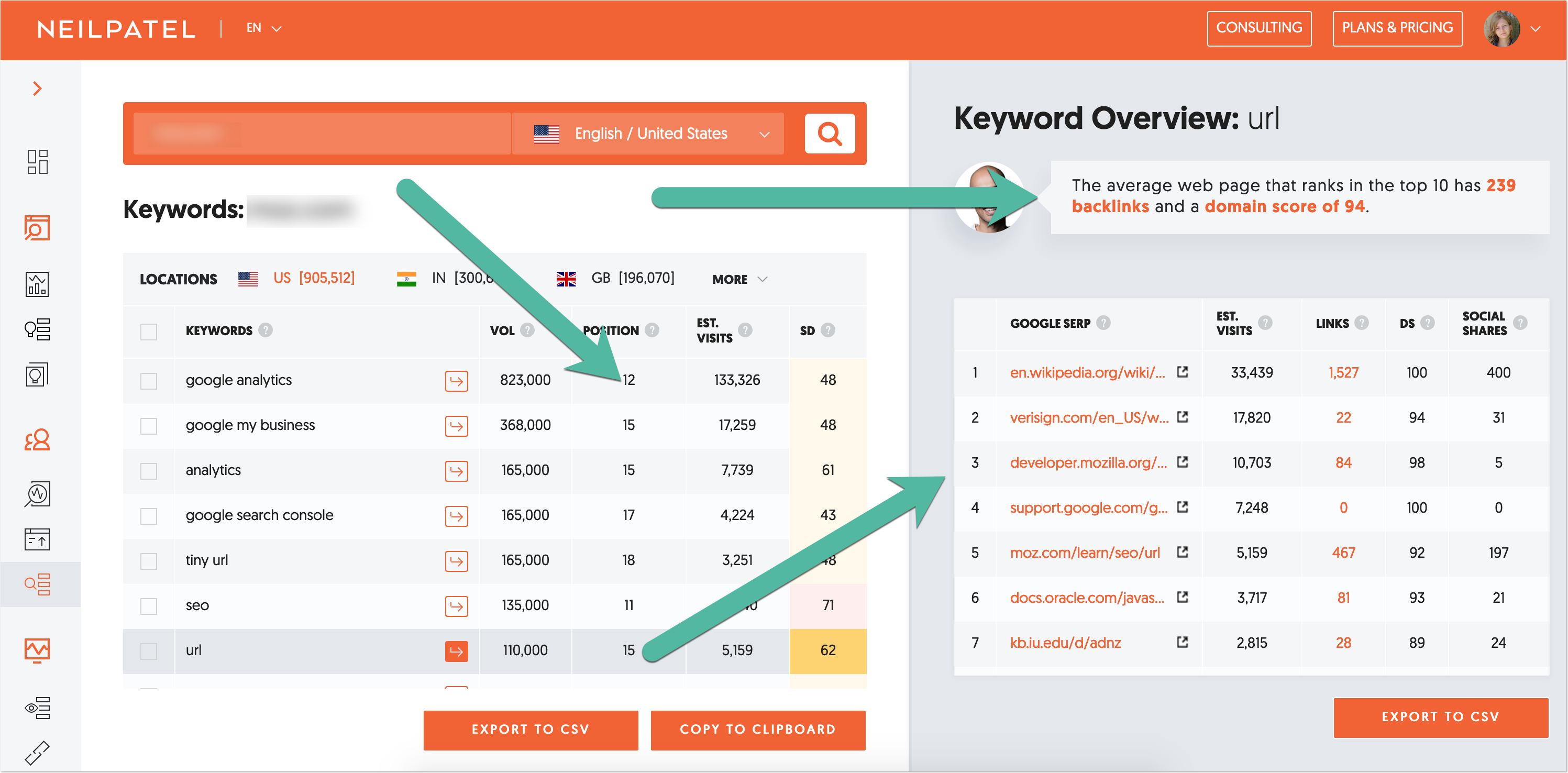Toggle the select-all checkbox in keywords header

(x=149, y=332)
